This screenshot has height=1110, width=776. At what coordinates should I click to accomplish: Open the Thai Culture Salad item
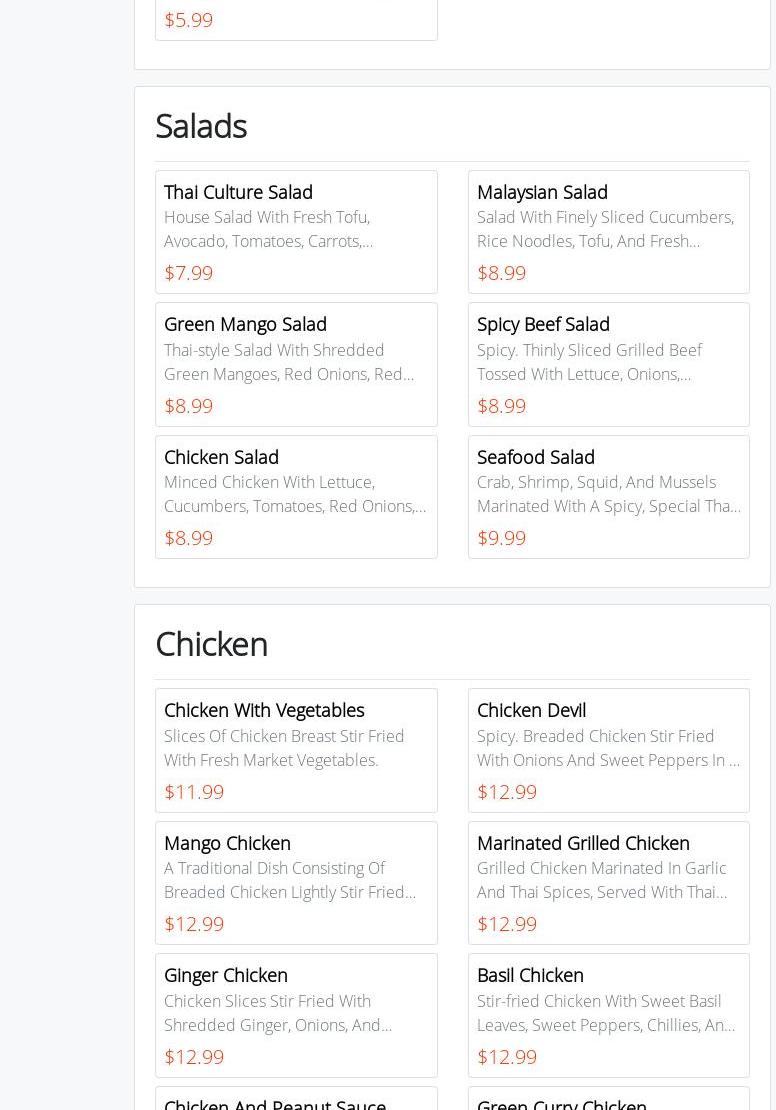tap(296, 232)
